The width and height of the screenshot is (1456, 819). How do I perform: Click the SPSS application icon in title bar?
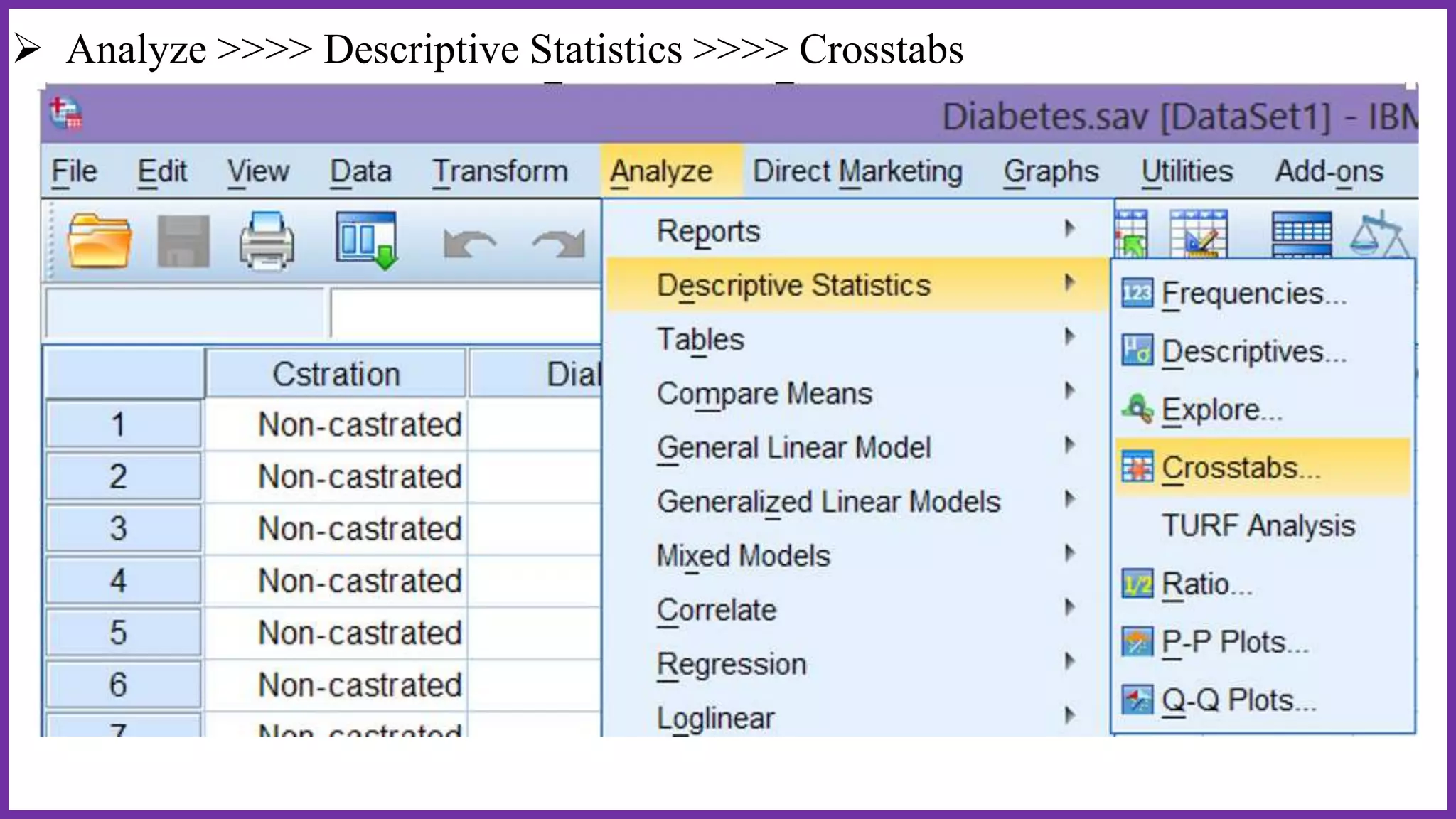pos(66,114)
